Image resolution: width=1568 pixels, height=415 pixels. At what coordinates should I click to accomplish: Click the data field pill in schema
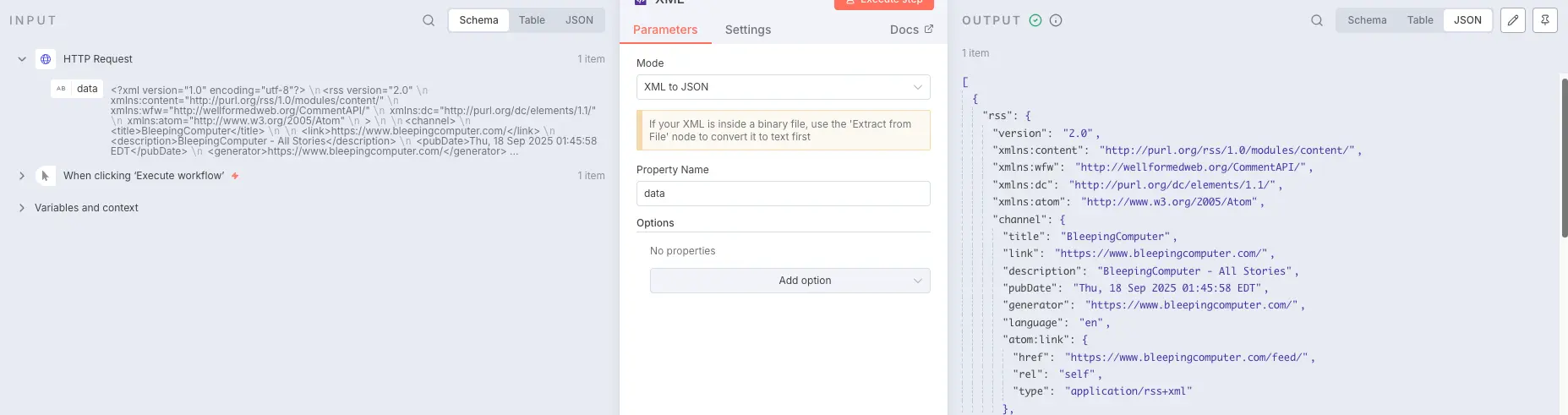click(77, 89)
